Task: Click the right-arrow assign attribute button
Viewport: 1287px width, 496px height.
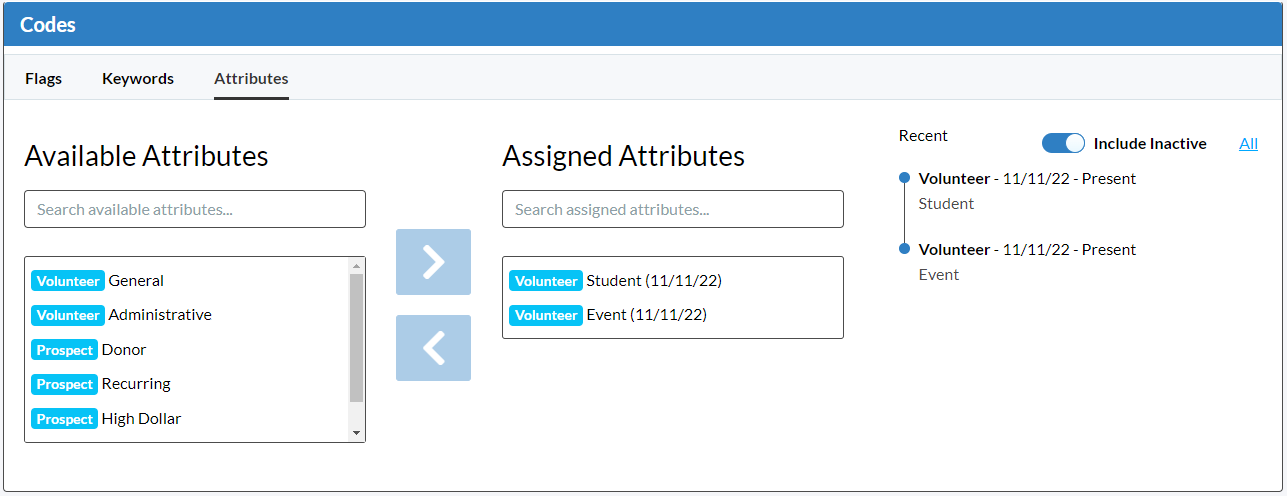Action: [x=433, y=262]
